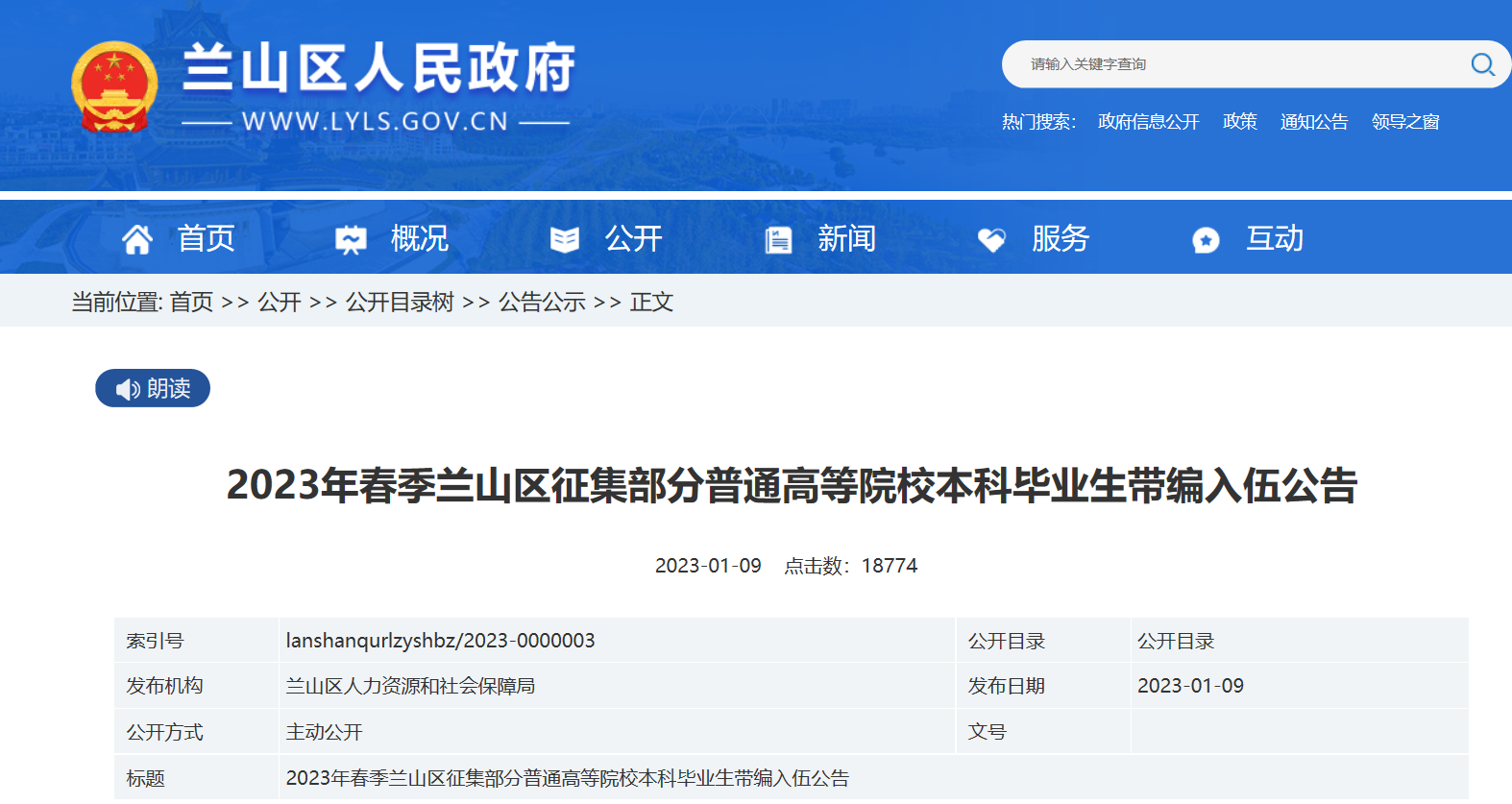Click the index number lanshanqurlzyshbz/2023-0000003

click(440, 641)
